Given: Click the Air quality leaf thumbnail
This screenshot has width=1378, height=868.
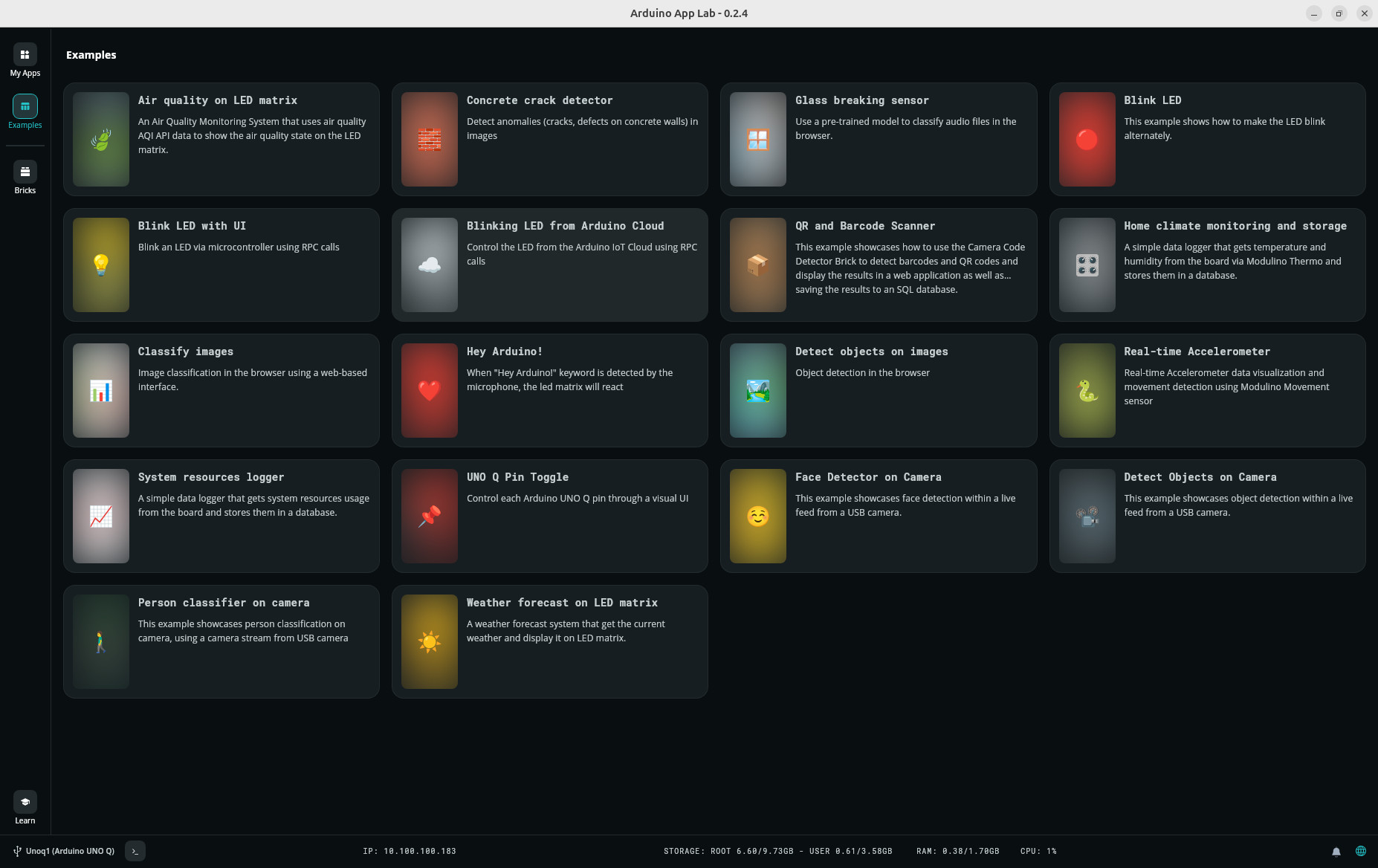Looking at the screenshot, I should pos(101,139).
